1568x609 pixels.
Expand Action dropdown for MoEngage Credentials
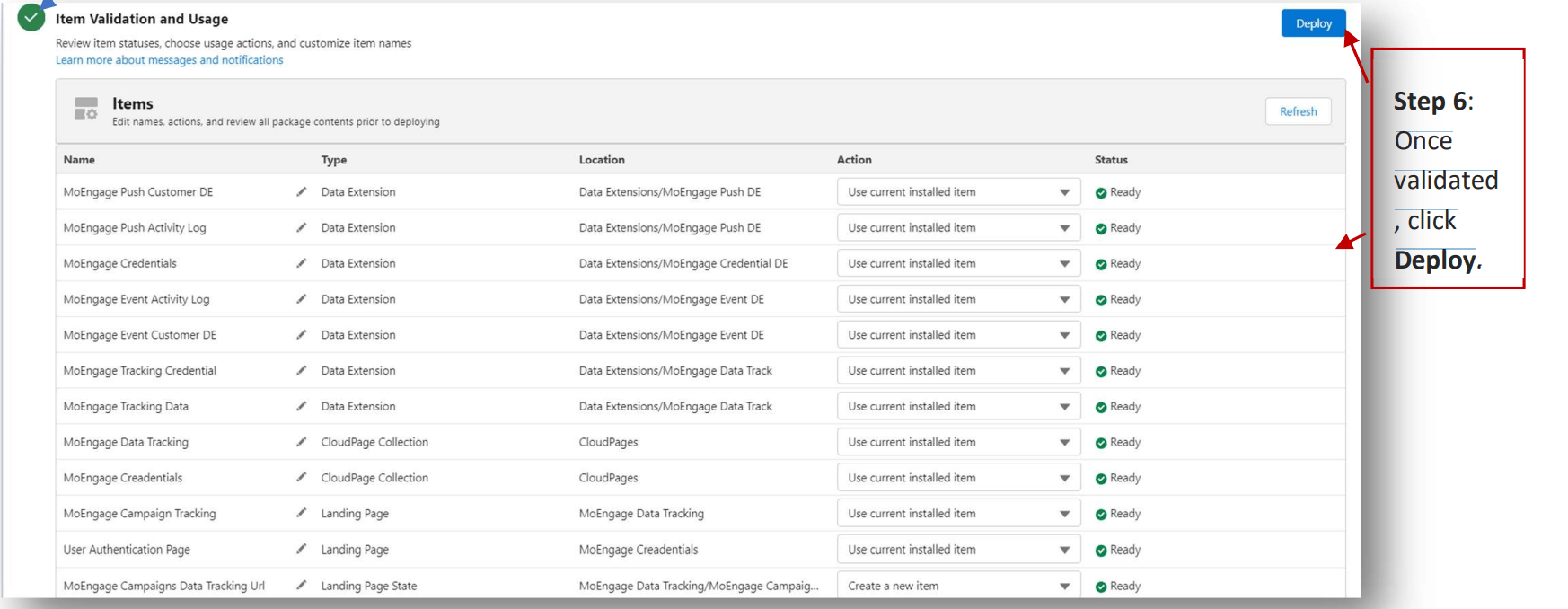958,263
